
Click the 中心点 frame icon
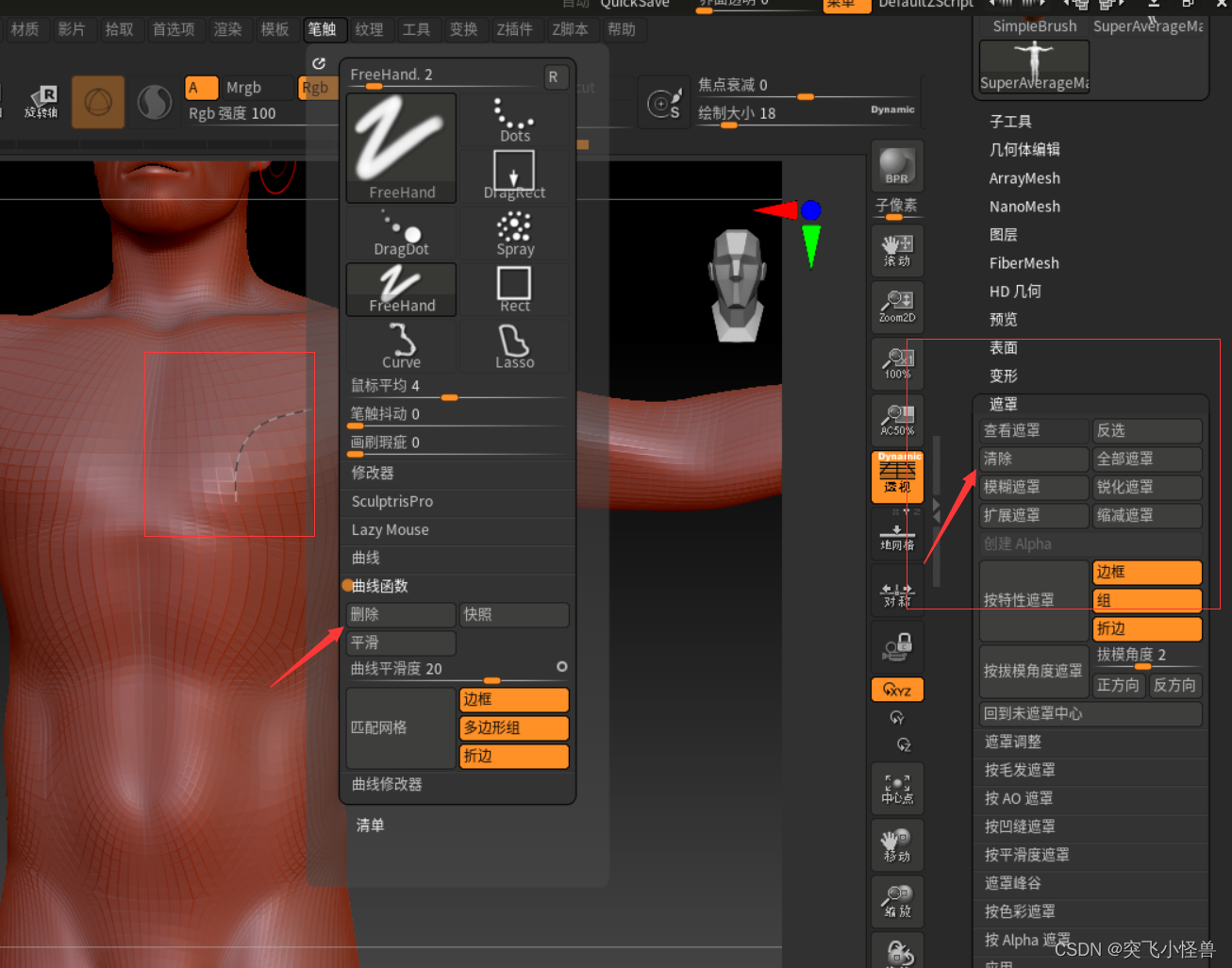tap(897, 788)
